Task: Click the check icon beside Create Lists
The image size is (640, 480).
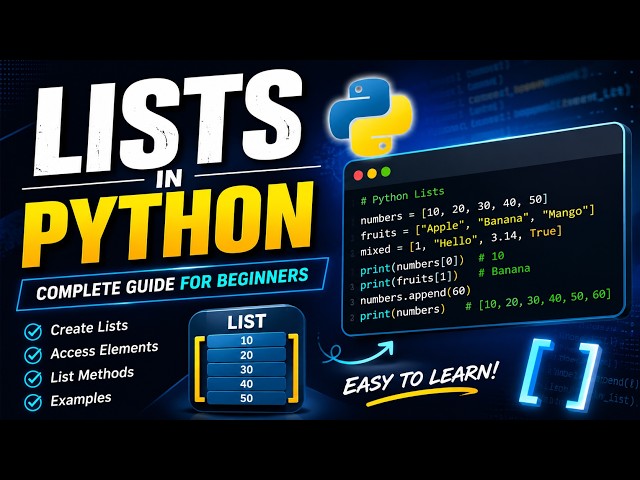Action: point(33,331)
